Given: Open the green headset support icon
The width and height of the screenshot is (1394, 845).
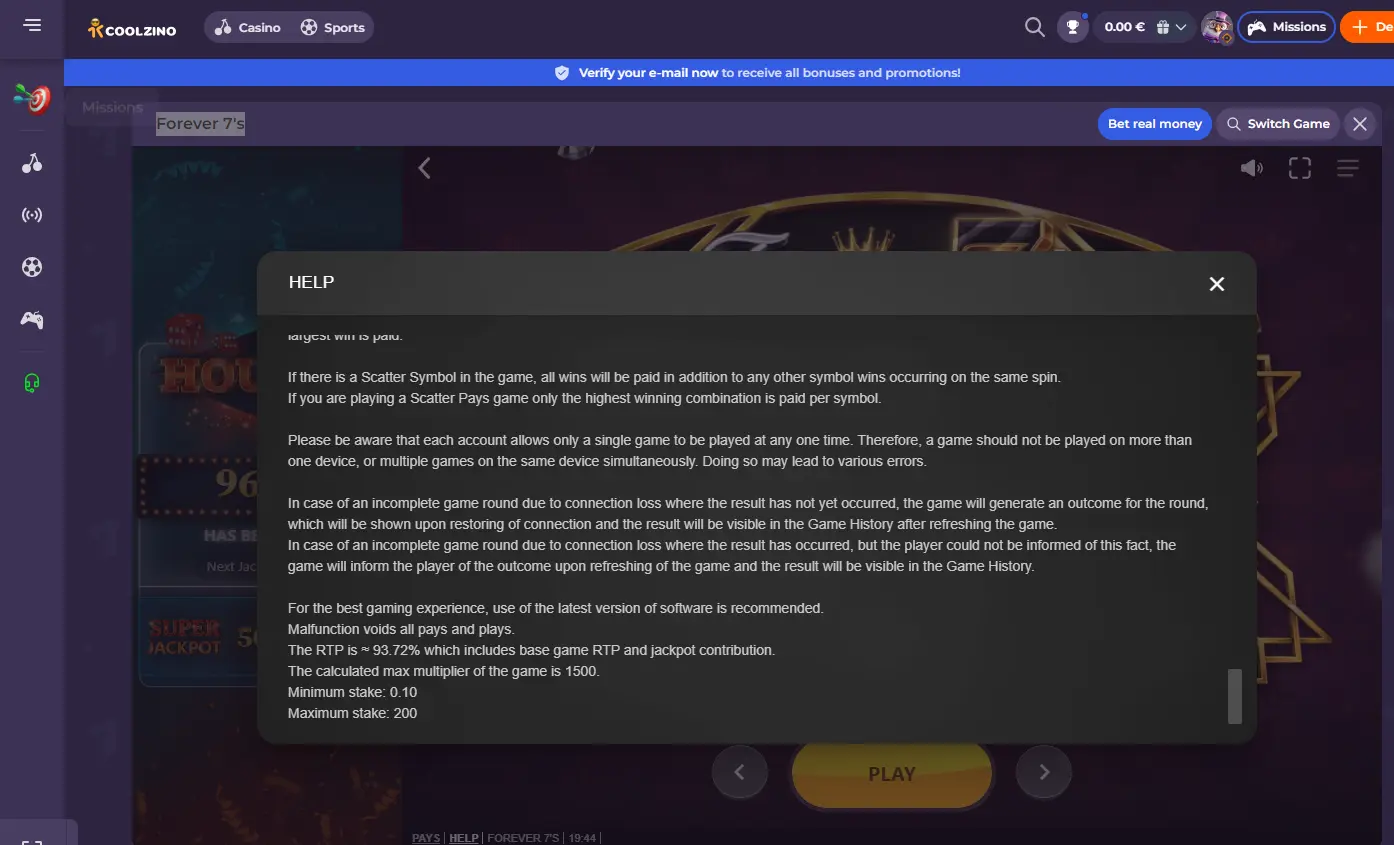Looking at the screenshot, I should [x=32, y=383].
